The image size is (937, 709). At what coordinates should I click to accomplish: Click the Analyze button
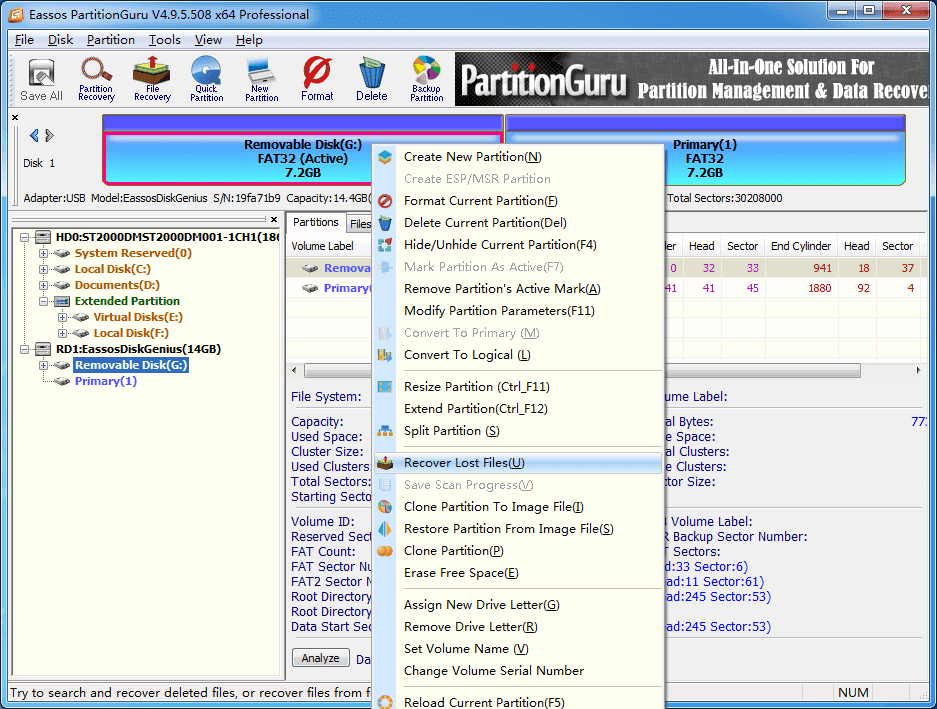click(x=320, y=658)
